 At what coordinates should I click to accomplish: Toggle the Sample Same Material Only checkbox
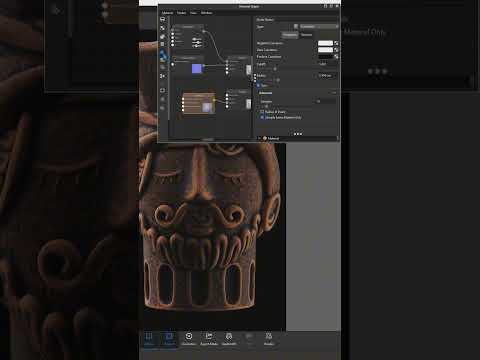262,117
